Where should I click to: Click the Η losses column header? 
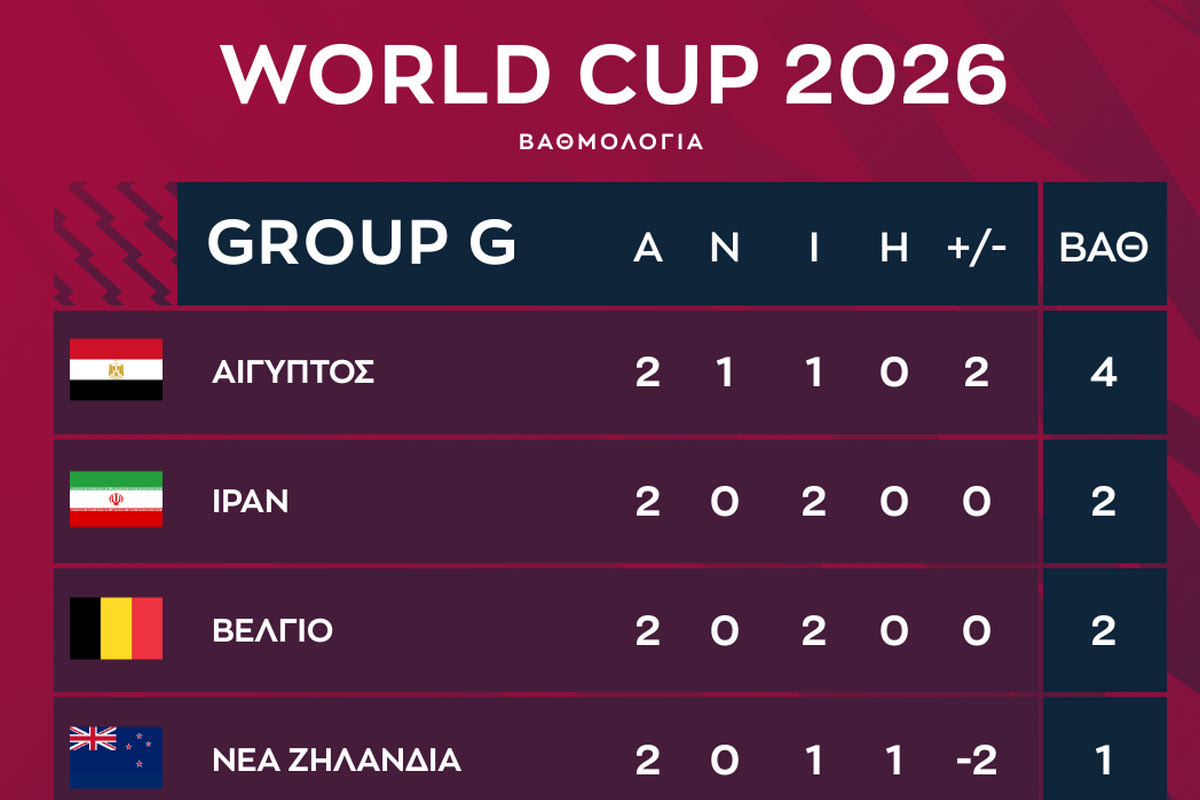pyautogui.click(x=894, y=247)
